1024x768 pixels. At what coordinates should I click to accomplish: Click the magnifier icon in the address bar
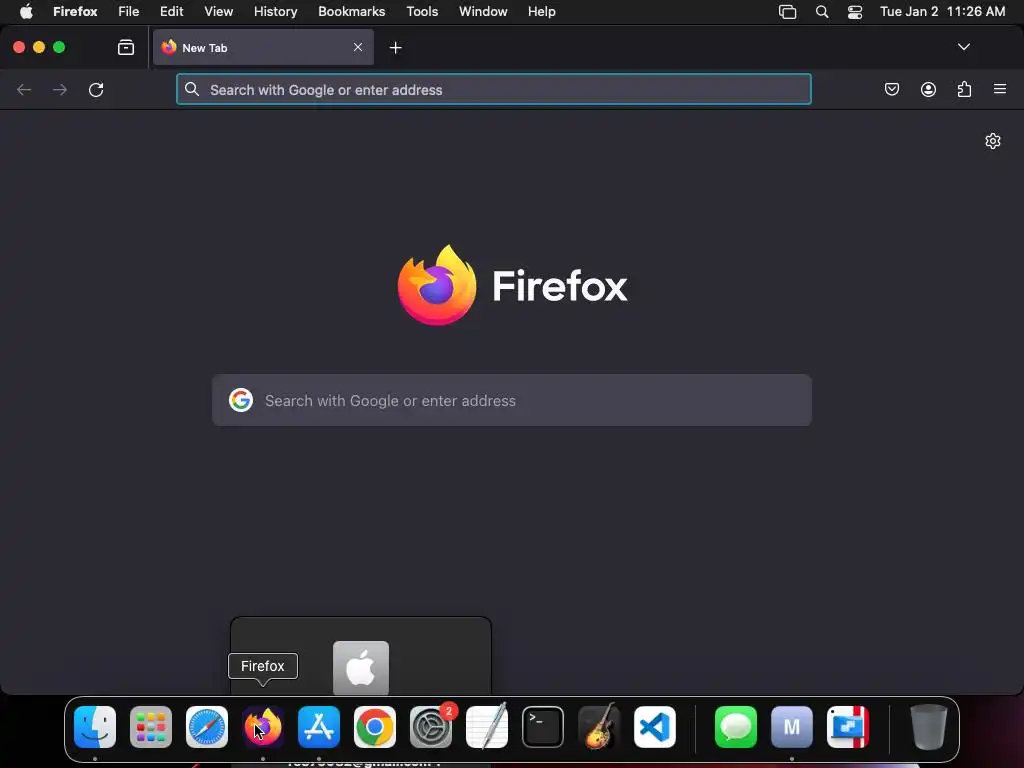tap(191, 89)
